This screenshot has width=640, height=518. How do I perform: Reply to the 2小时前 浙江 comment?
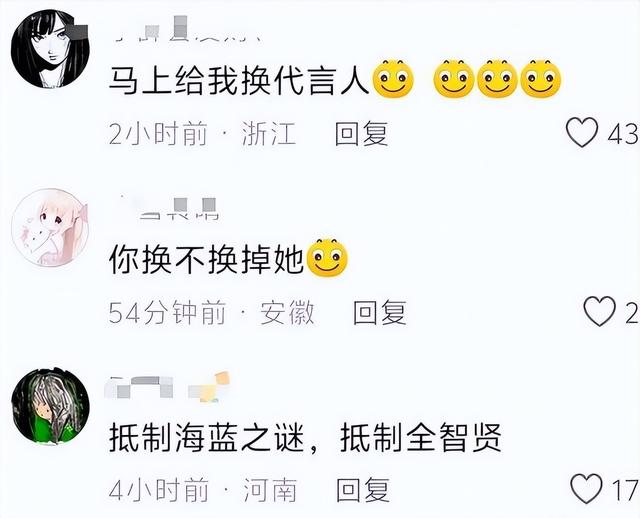pyautogui.click(x=361, y=133)
